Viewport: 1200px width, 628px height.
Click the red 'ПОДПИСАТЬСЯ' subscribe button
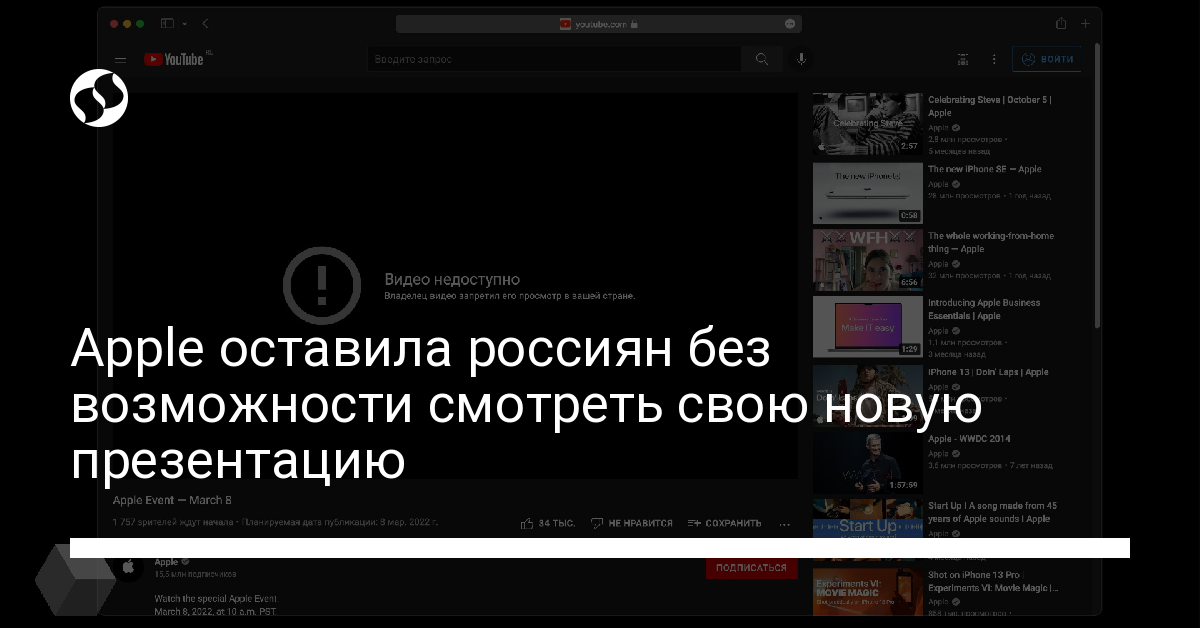pyautogui.click(x=751, y=568)
